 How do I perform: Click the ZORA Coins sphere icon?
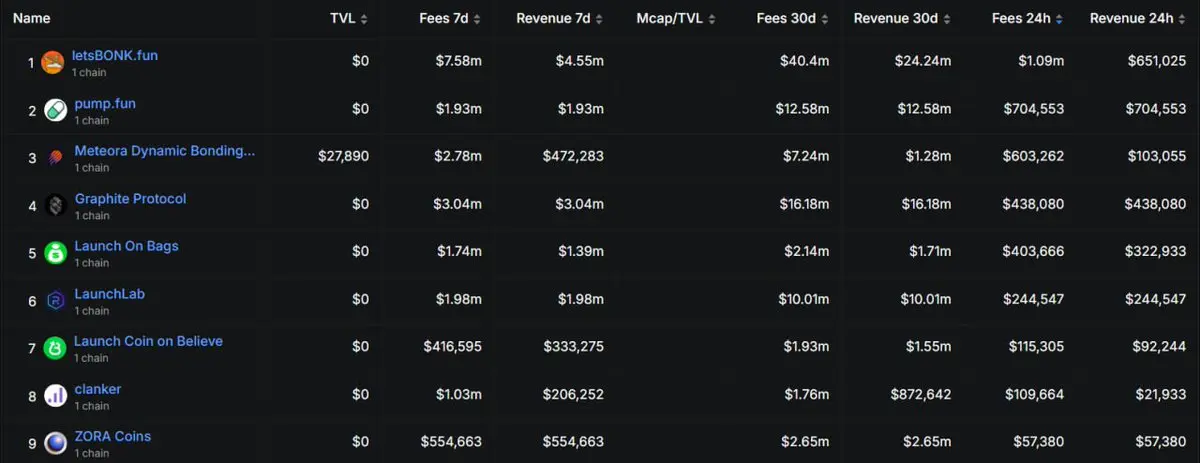click(x=56, y=443)
